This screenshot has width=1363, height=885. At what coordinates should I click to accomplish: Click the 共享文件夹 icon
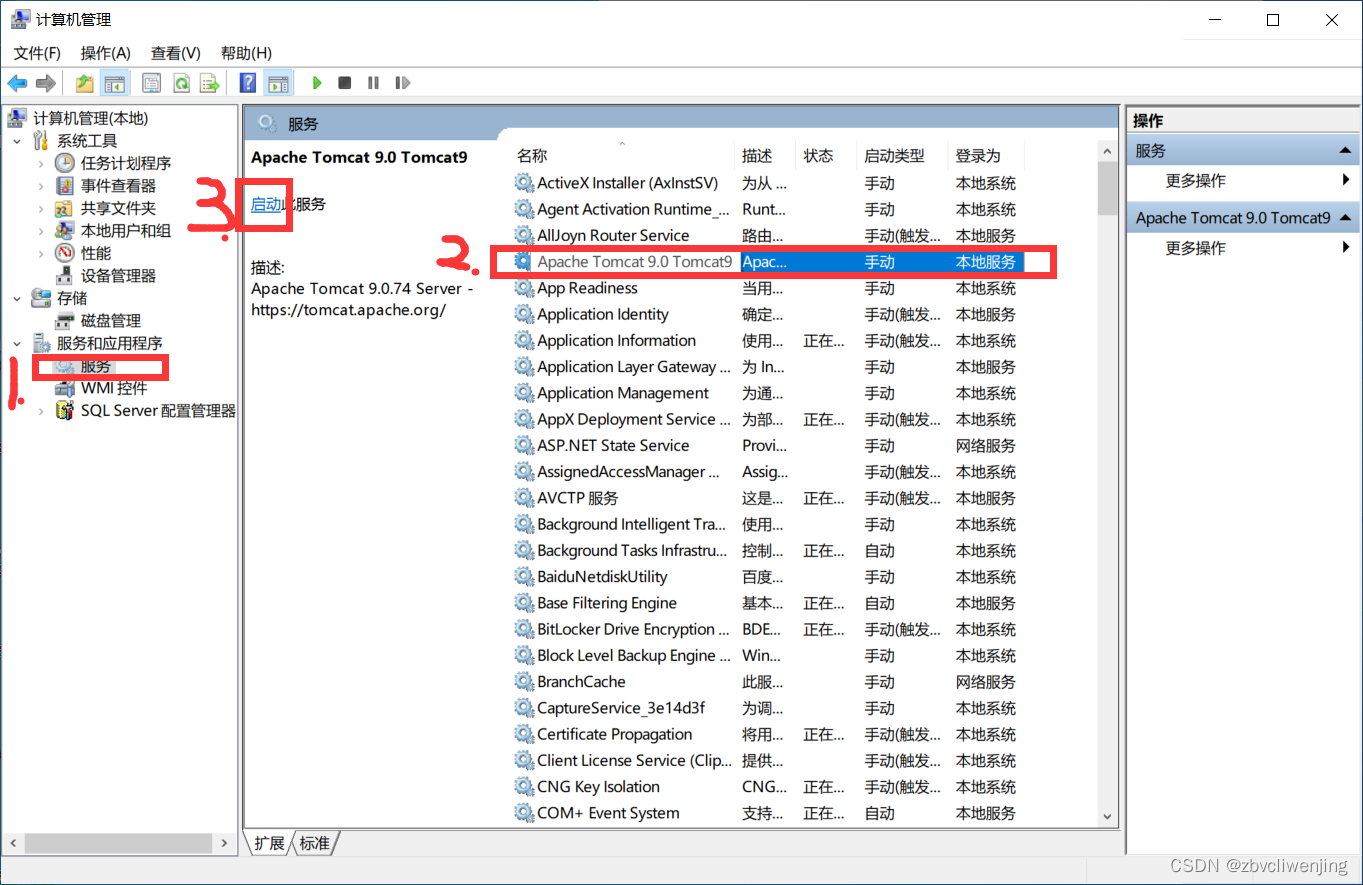65,208
